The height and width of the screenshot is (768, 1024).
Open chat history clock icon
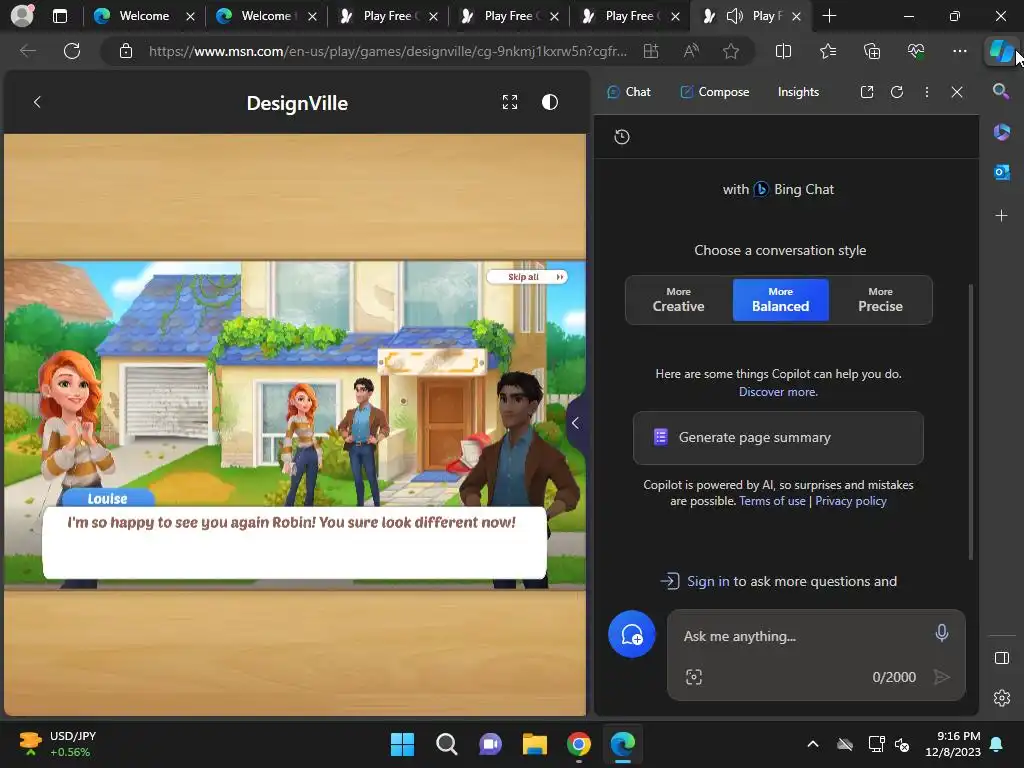[x=622, y=136]
